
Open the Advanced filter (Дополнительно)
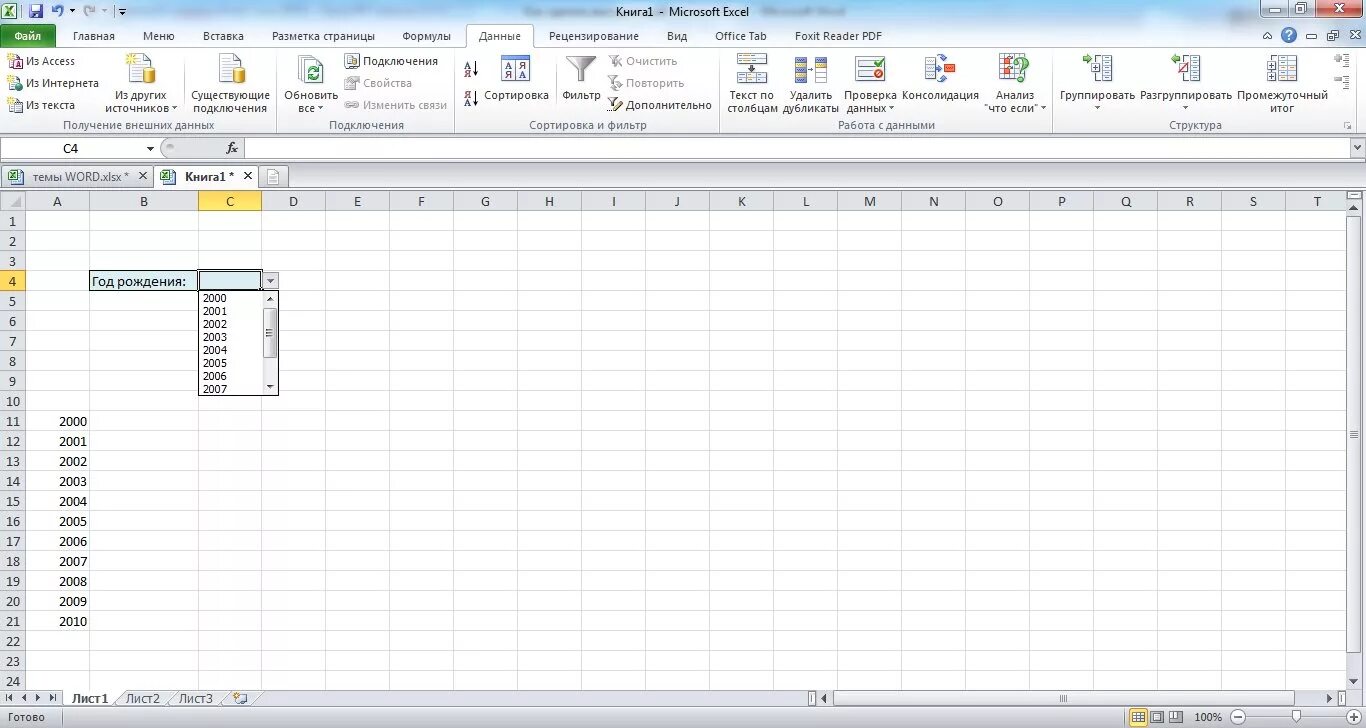click(660, 105)
